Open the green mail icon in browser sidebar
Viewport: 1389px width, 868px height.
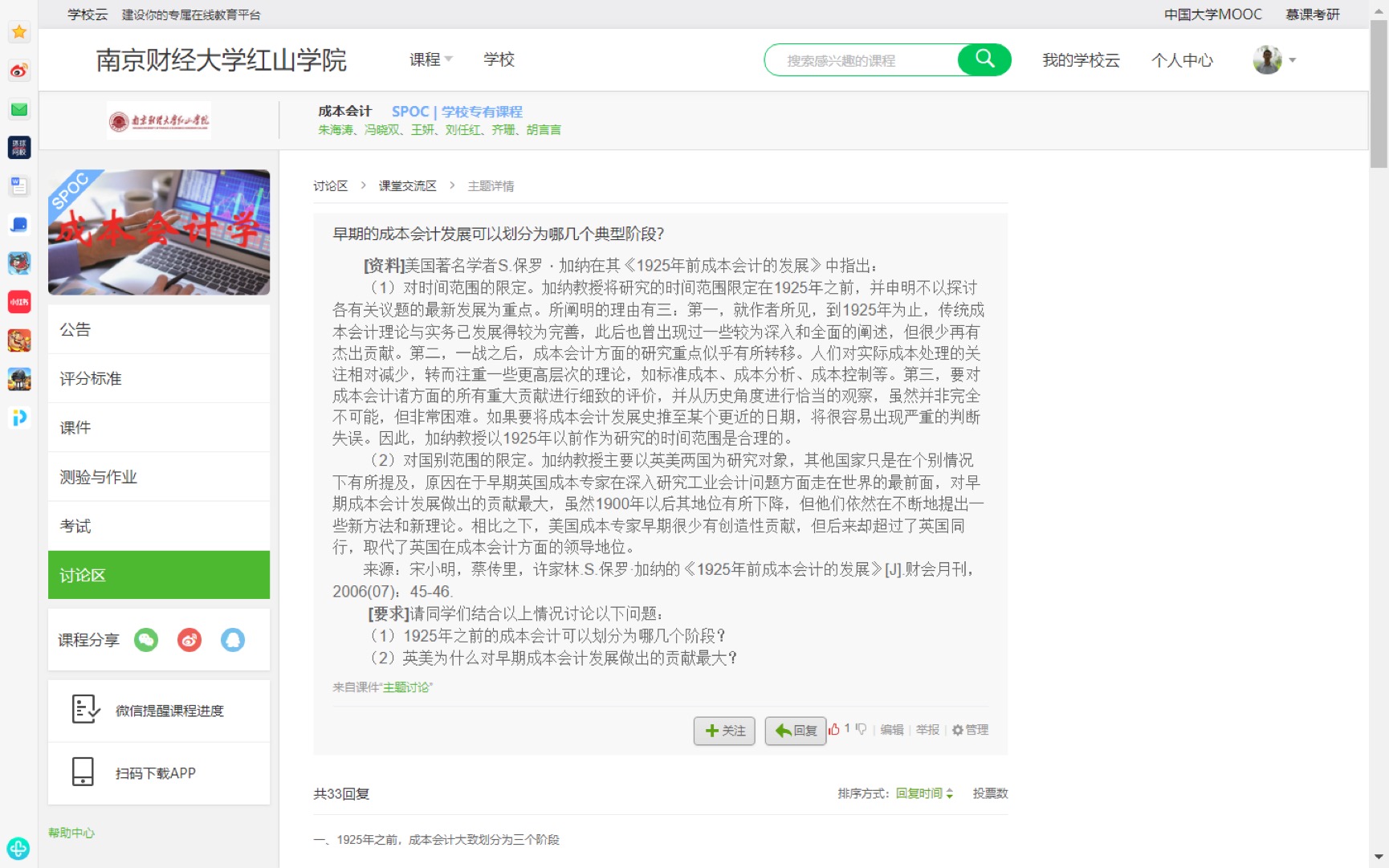pos(19,109)
